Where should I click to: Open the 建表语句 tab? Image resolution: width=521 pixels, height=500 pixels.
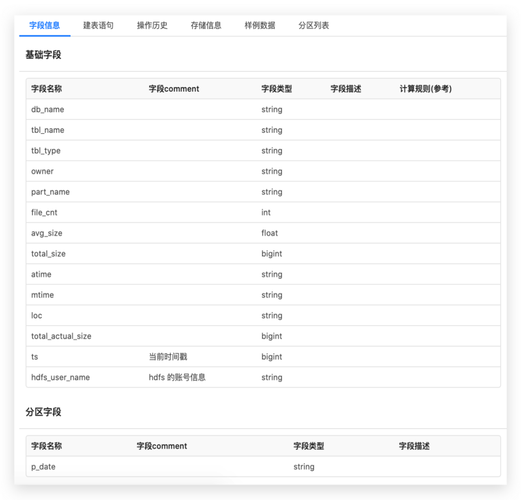pyautogui.click(x=98, y=25)
